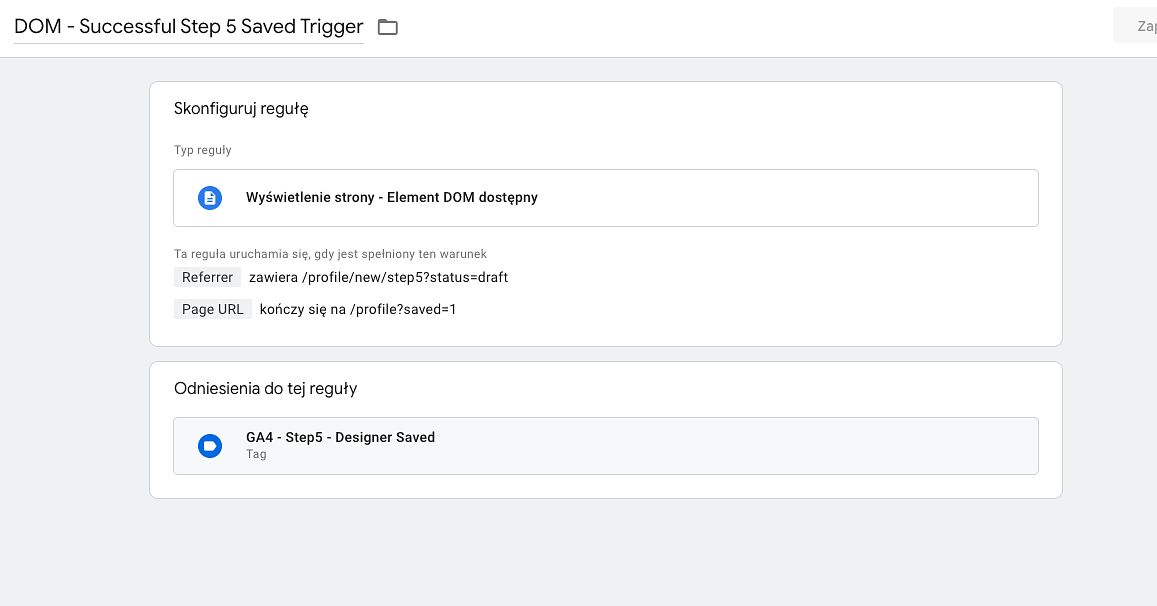Open the 'Wyświetlenie strony - Element DOM dostępny' trigger type

[x=392, y=198]
